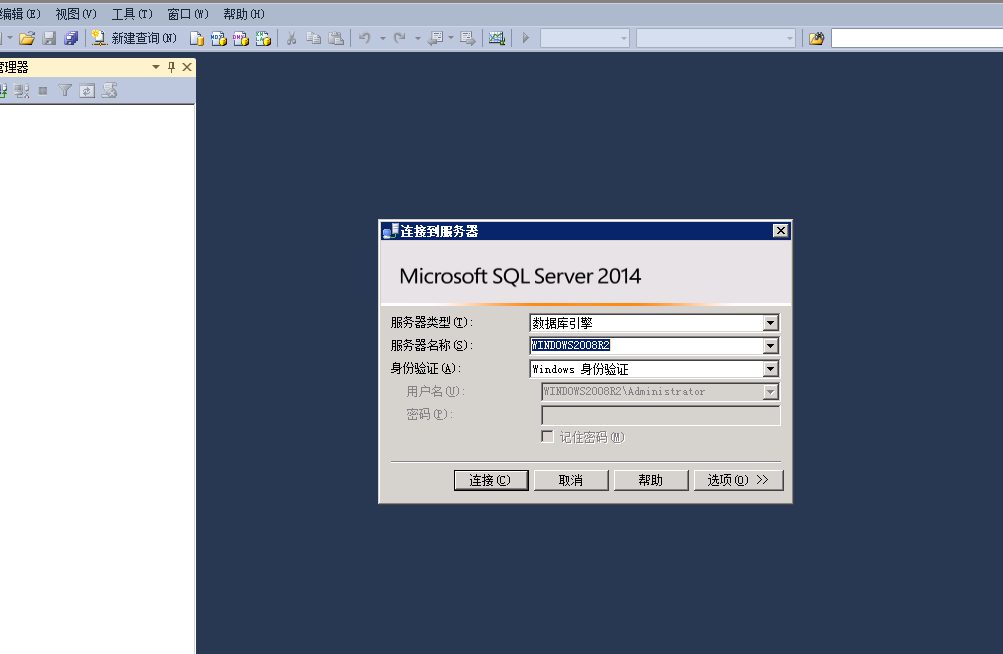Expand the 服务器名称 server name dropdown
The width and height of the screenshot is (1003, 654).
pyautogui.click(x=770, y=345)
